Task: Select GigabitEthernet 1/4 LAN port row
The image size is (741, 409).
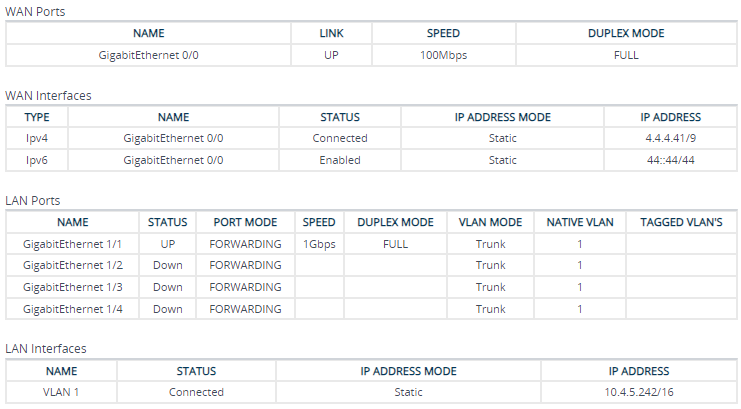Action: click(x=371, y=309)
